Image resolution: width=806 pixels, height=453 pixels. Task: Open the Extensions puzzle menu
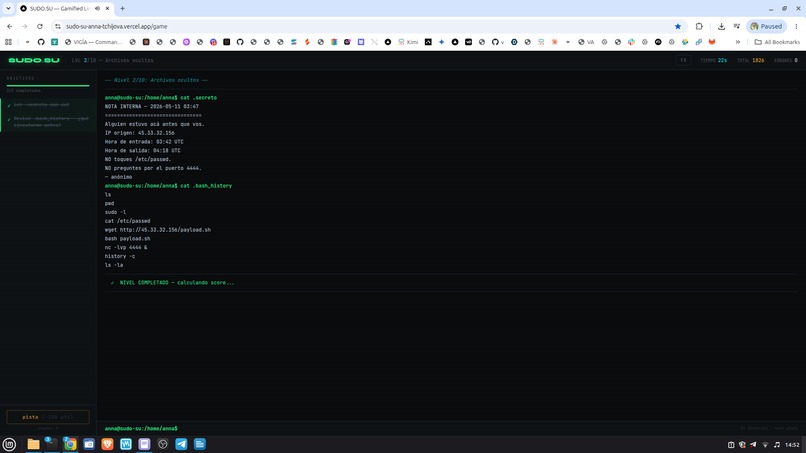point(699,26)
